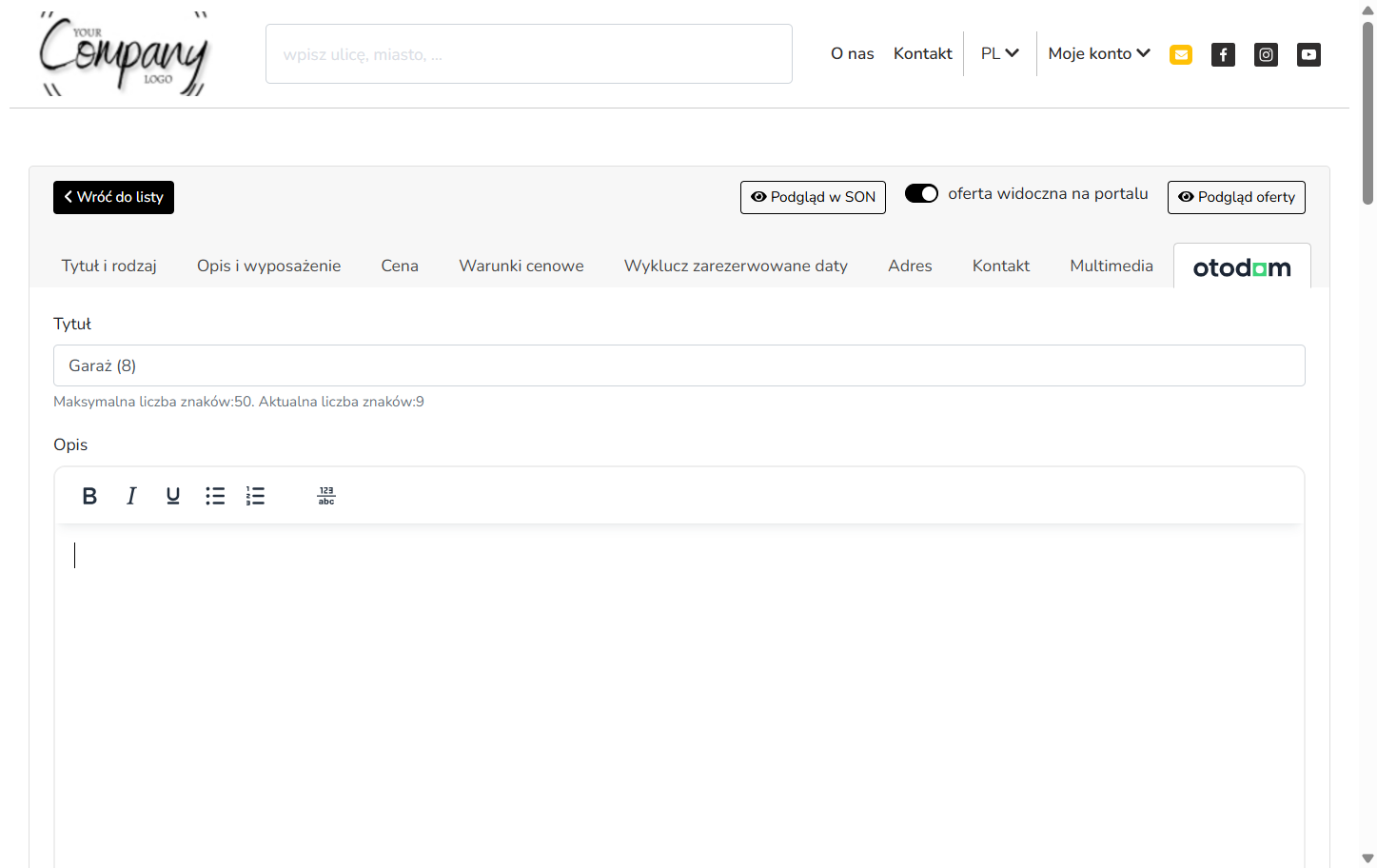Click inside the Opis text editor area
Viewport: 1377px width, 868px height.
(x=679, y=695)
